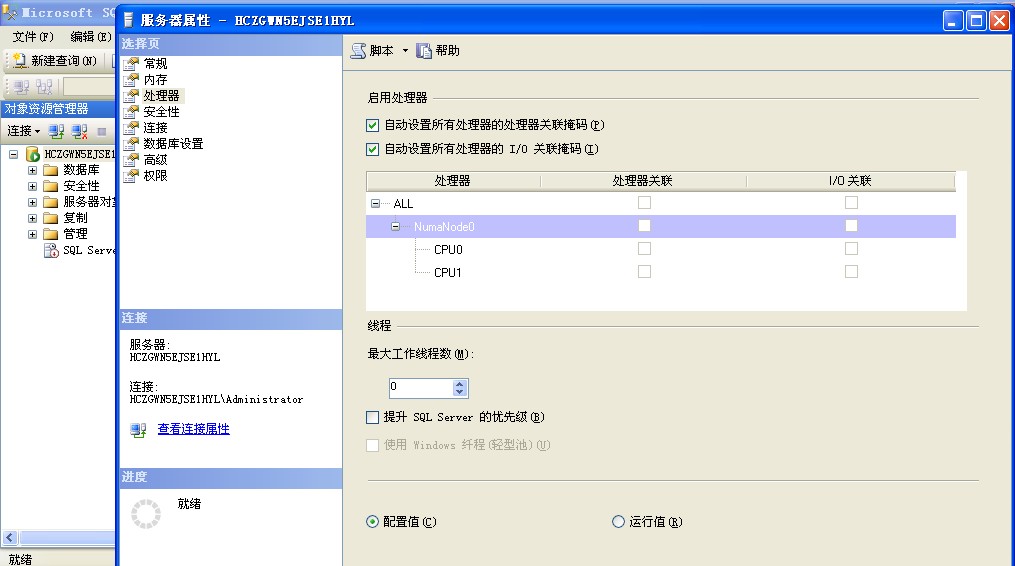Click the disconnect server icon in Object Explorer
The image size is (1015, 566).
[79, 131]
